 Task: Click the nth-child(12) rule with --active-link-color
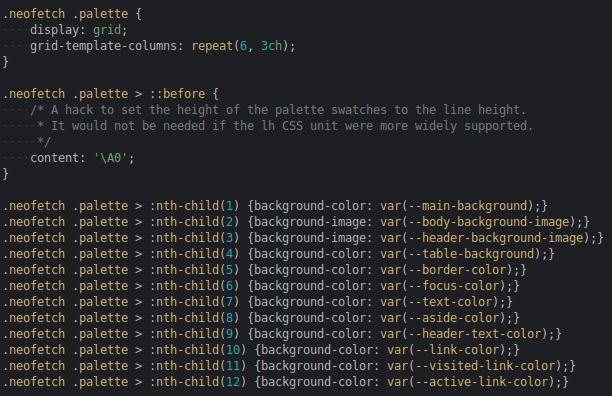click(x=285, y=382)
